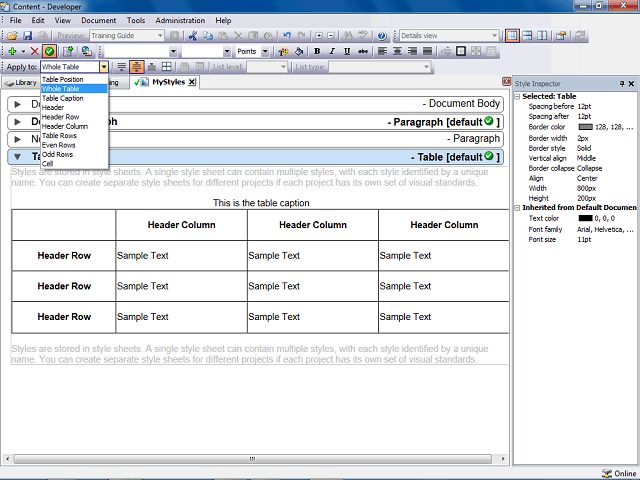Switch to horizontal split layout icon
This screenshot has width=640, height=480.
[x=527, y=36]
